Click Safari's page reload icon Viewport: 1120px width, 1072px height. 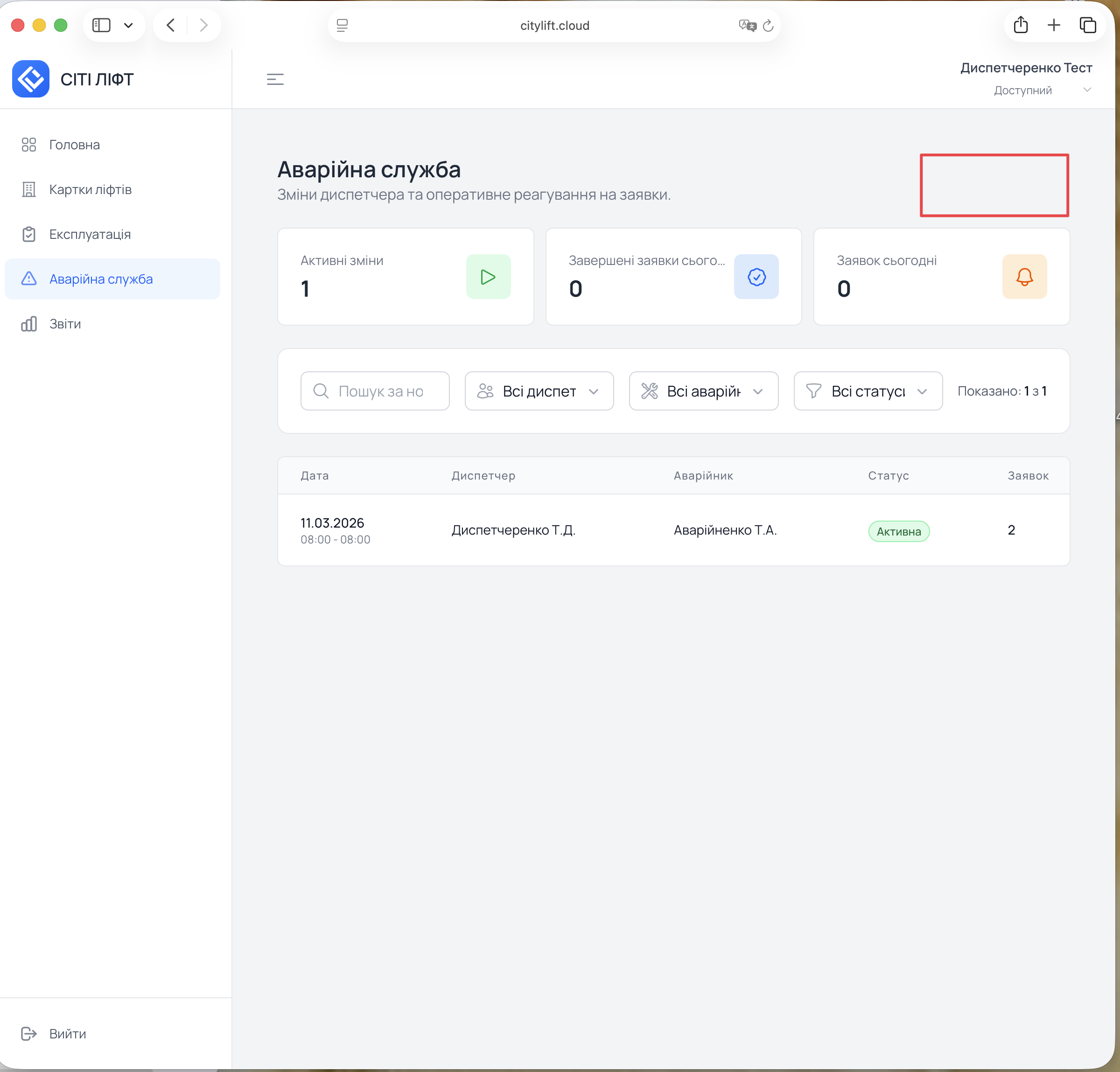[768, 26]
